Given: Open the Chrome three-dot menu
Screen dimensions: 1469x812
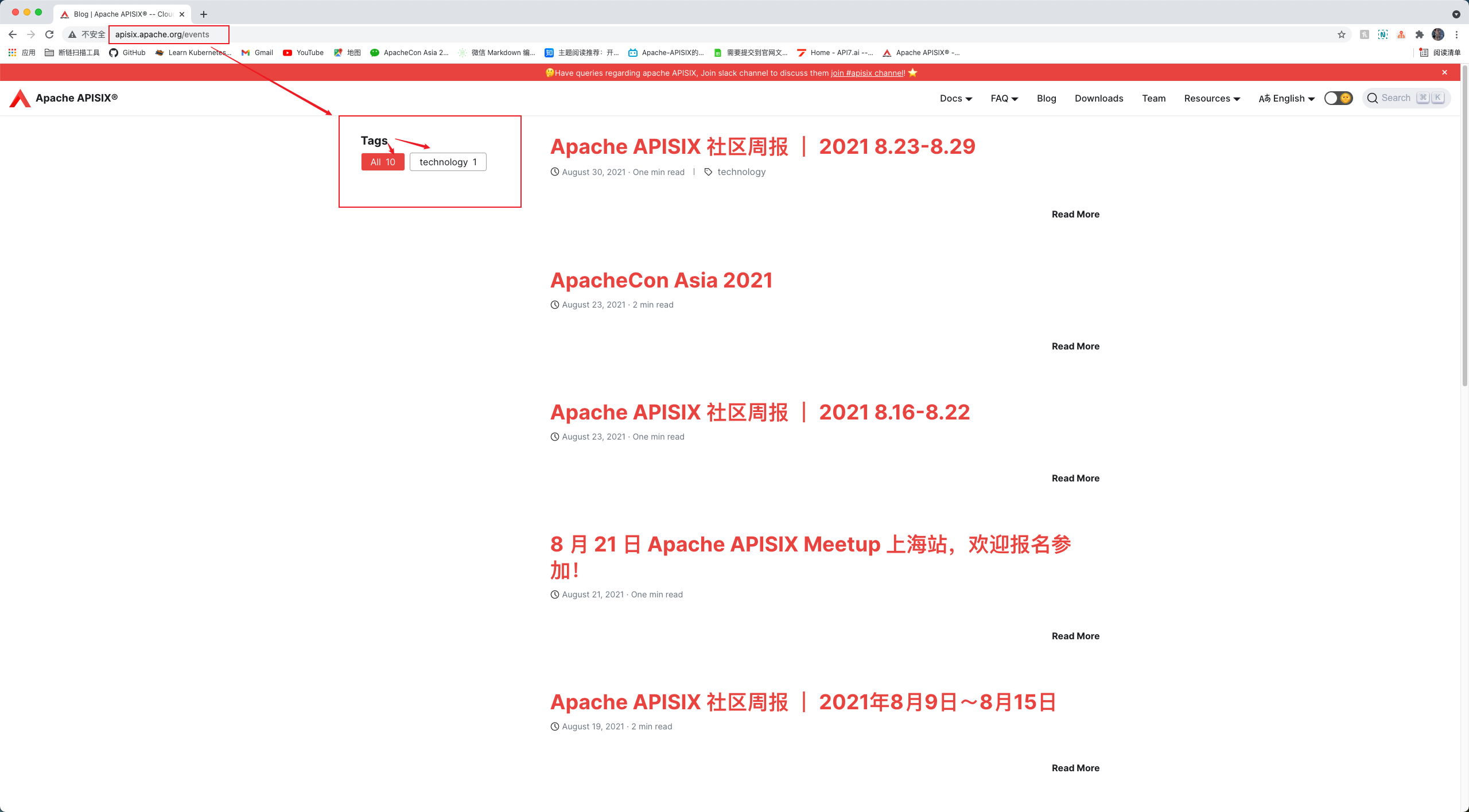Looking at the screenshot, I should [1456, 34].
